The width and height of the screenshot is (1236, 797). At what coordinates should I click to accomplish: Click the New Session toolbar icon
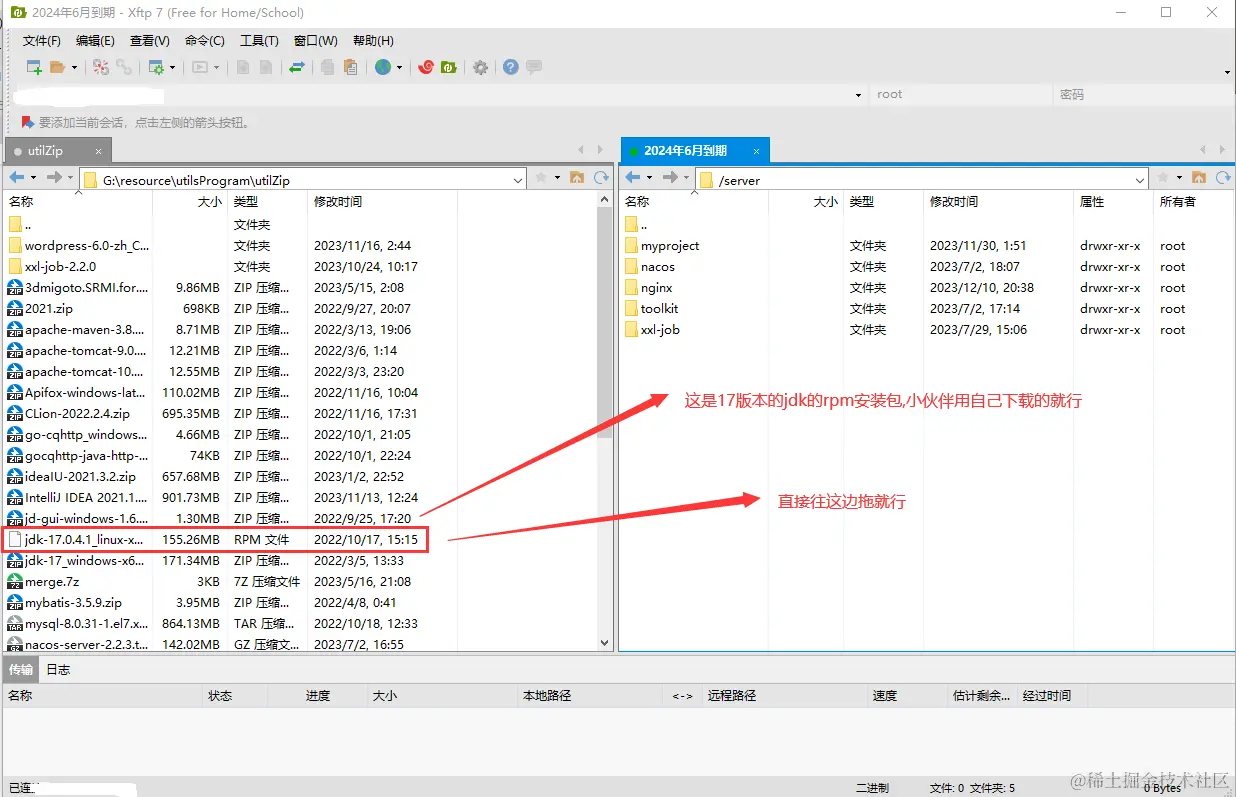[34, 67]
